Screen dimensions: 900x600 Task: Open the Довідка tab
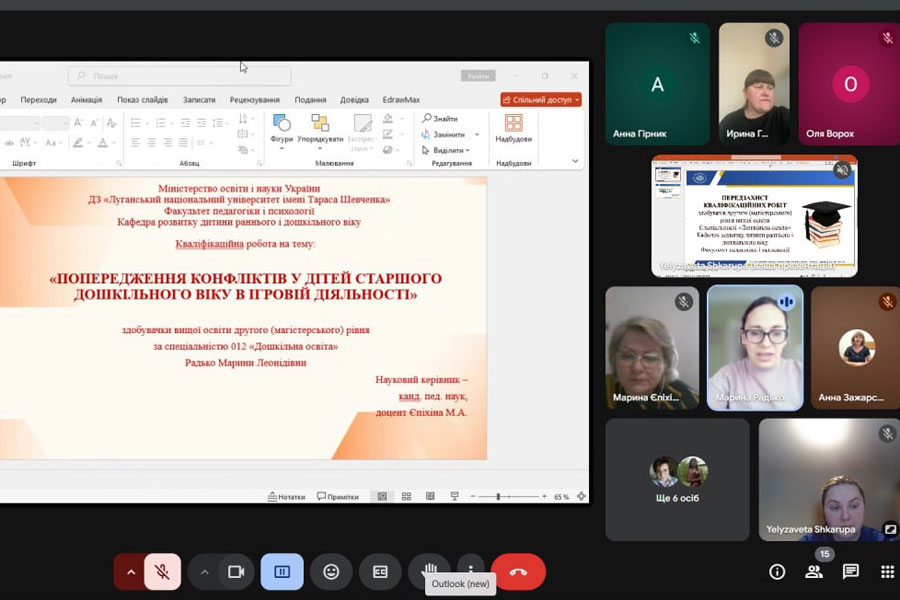point(354,99)
